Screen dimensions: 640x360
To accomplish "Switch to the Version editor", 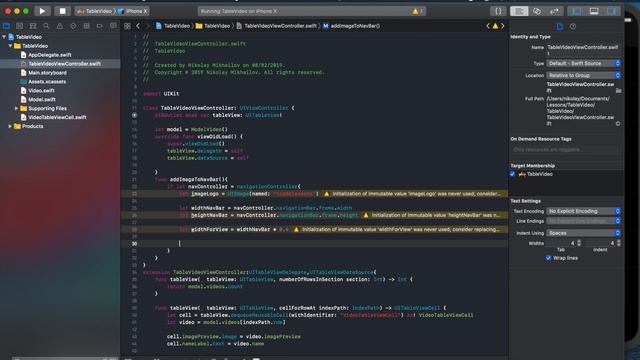I will pos(554,11).
